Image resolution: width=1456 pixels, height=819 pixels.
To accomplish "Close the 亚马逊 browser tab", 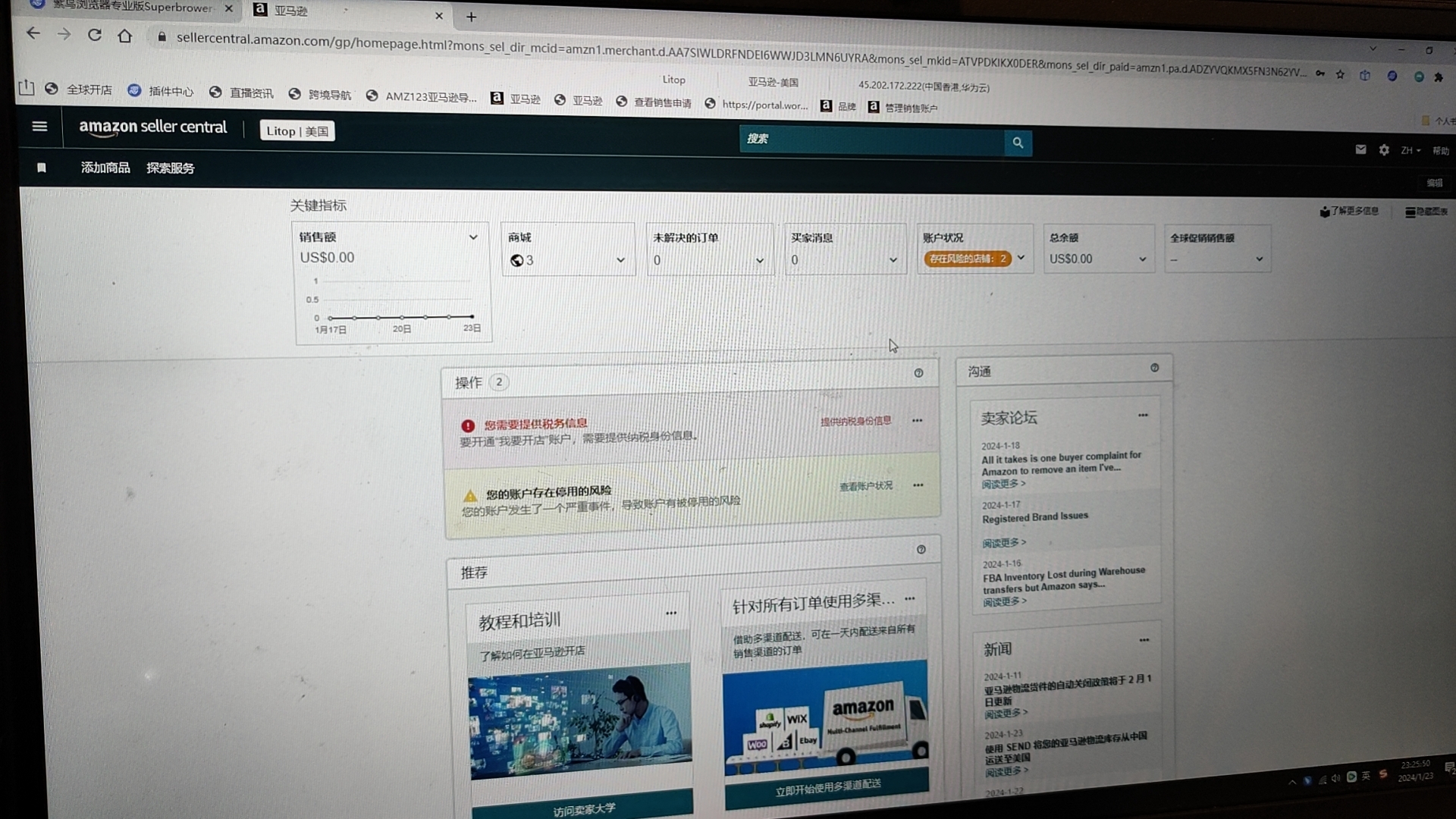I will [x=438, y=16].
